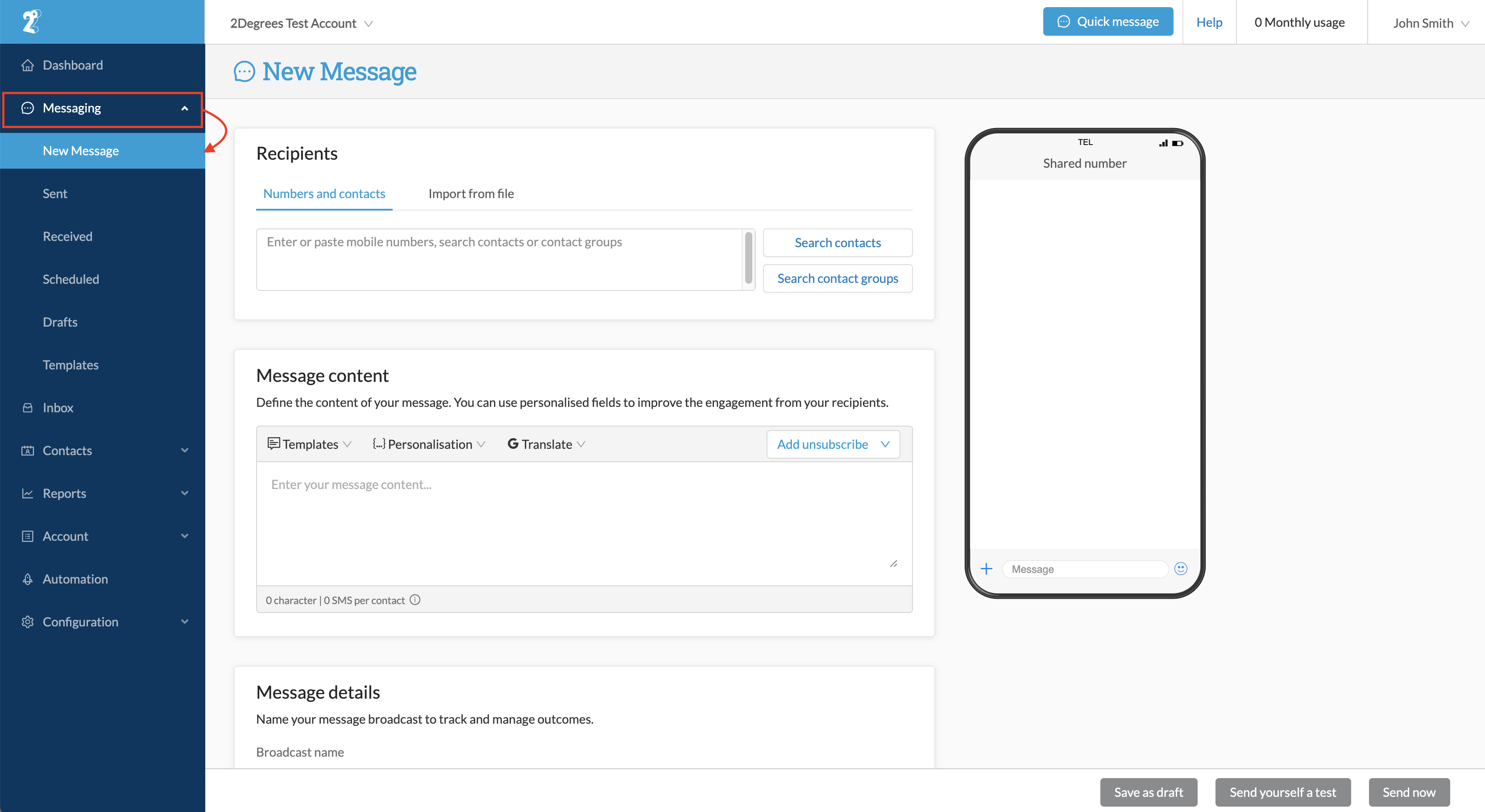Click the Inbox tray icon

pyautogui.click(x=27, y=407)
